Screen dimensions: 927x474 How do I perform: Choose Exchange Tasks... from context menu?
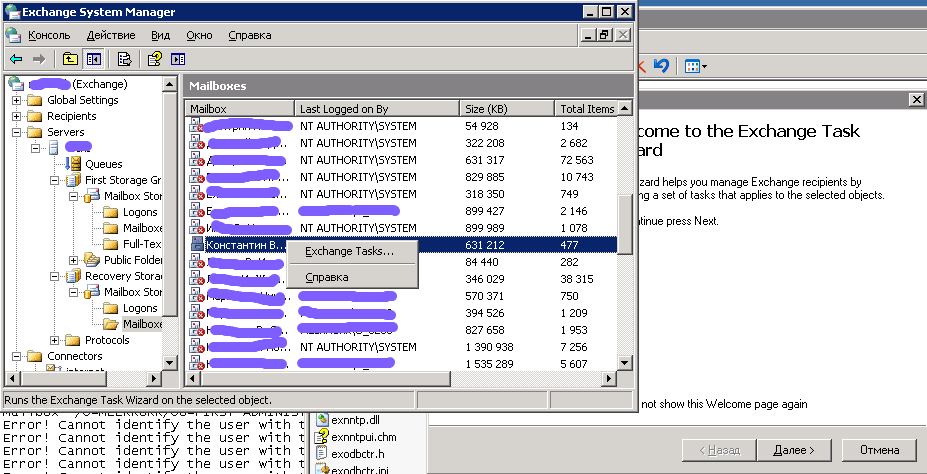tap(352, 252)
